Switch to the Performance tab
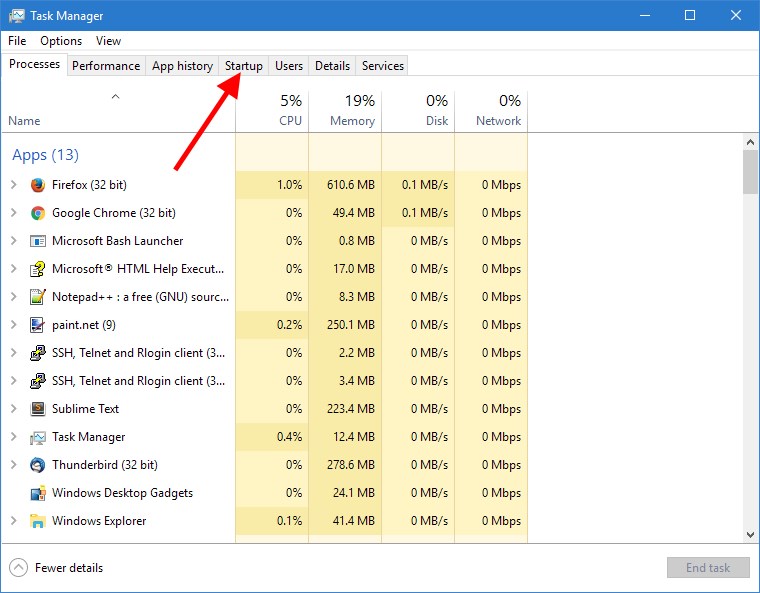This screenshot has height=593, width=760. click(x=106, y=66)
